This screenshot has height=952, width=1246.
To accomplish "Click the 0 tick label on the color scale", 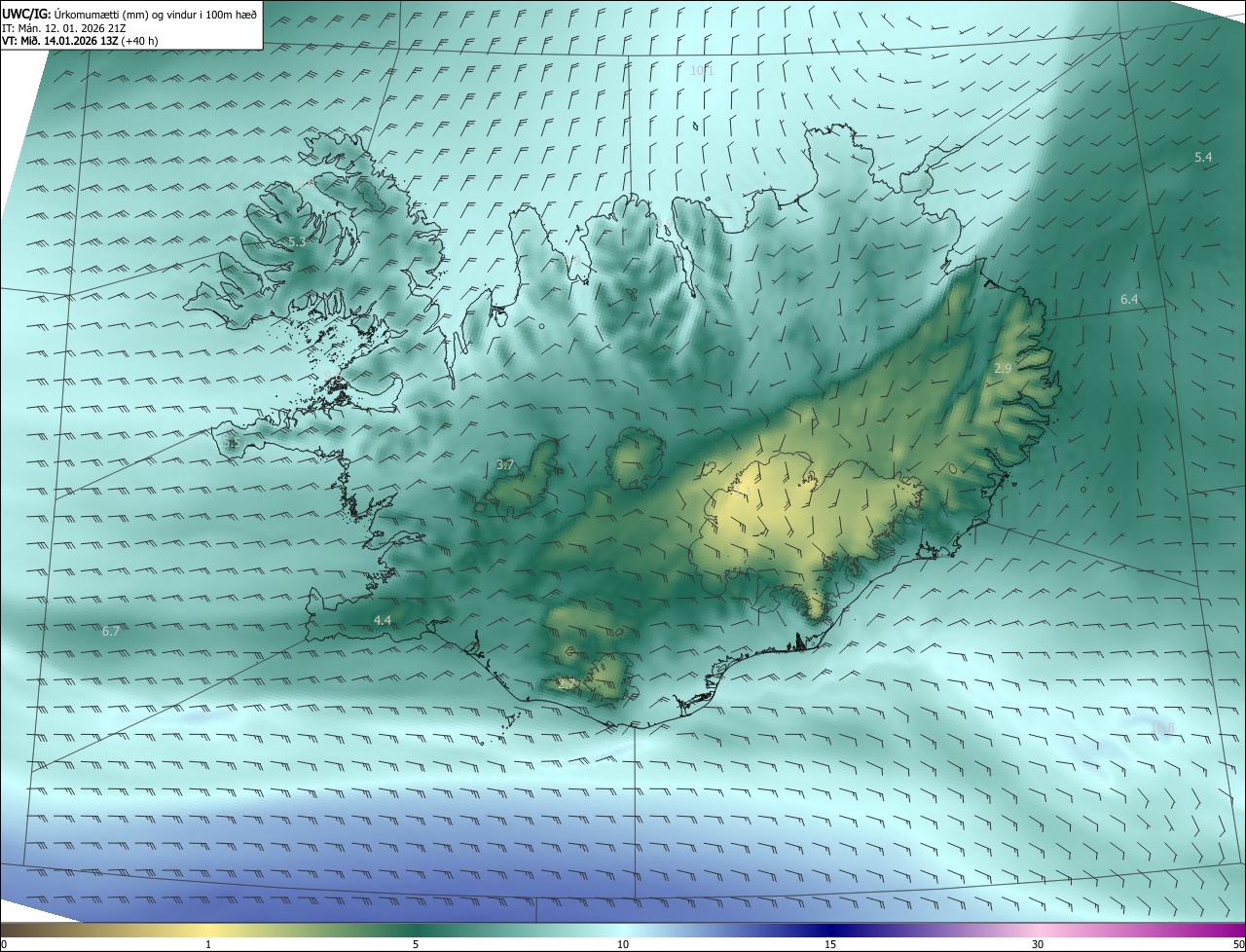I will [x=4, y=944].
